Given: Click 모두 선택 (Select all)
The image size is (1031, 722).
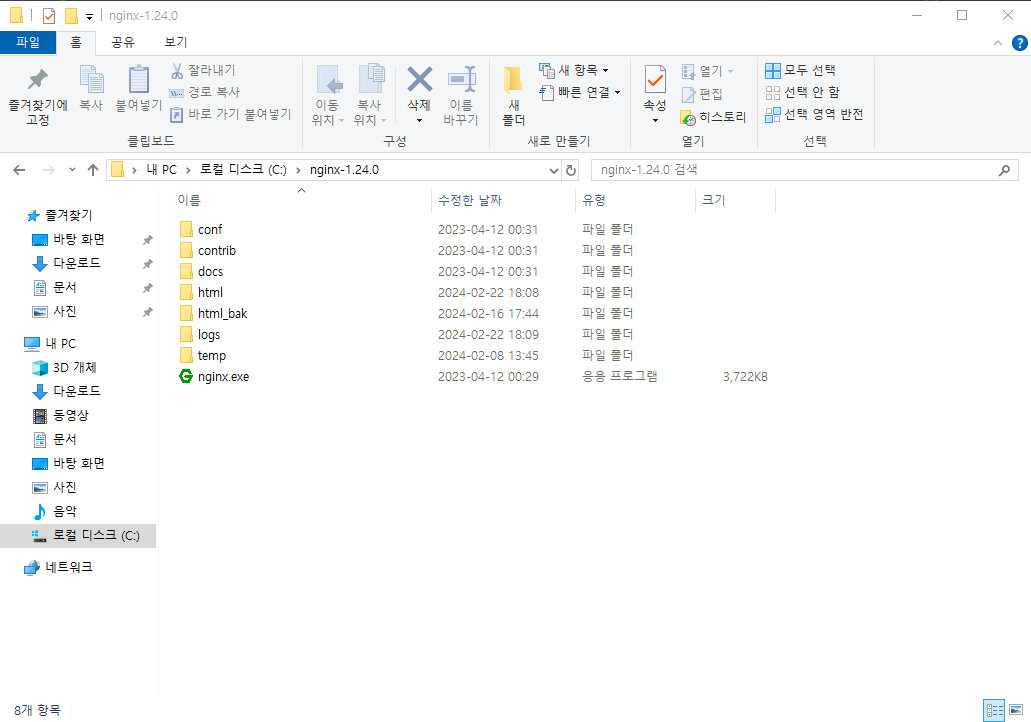Looking at the screenshot, I should click(800, 70).
